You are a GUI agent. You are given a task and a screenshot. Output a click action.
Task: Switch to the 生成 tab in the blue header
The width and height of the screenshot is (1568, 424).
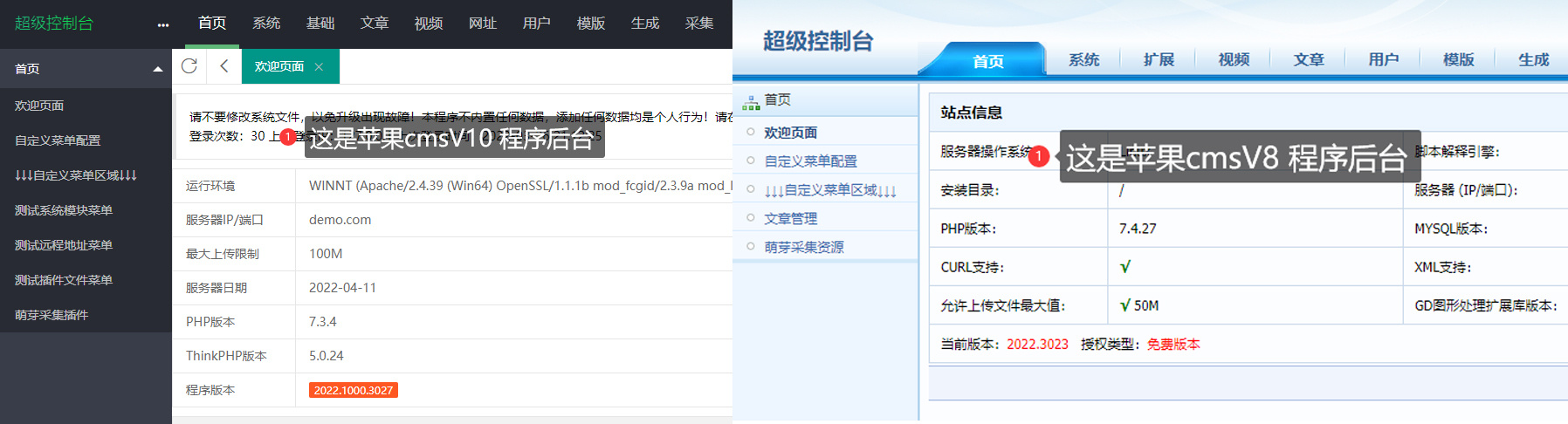click(1533, 59)
